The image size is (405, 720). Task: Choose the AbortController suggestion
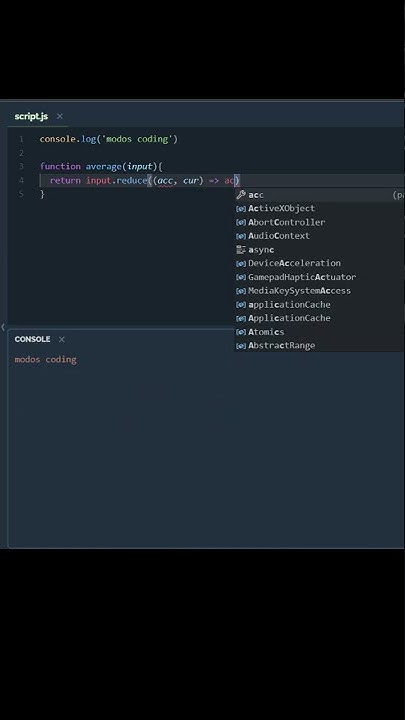[x=320, y=222]
